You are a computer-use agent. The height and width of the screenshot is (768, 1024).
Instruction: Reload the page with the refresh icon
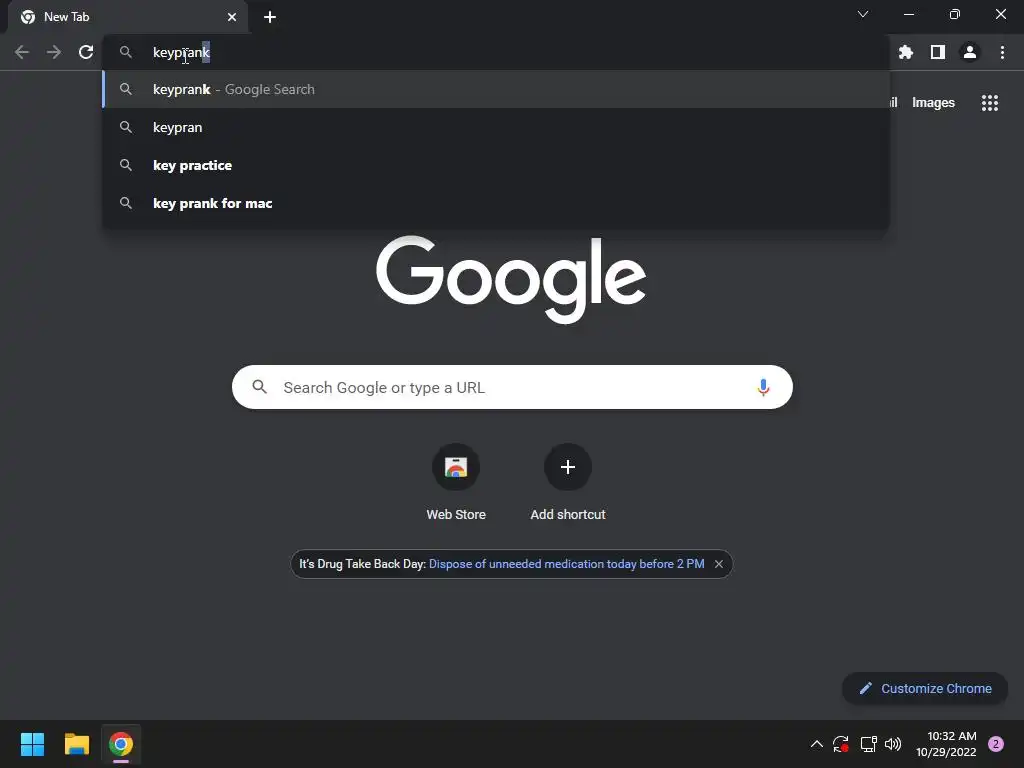coord(86,52)
